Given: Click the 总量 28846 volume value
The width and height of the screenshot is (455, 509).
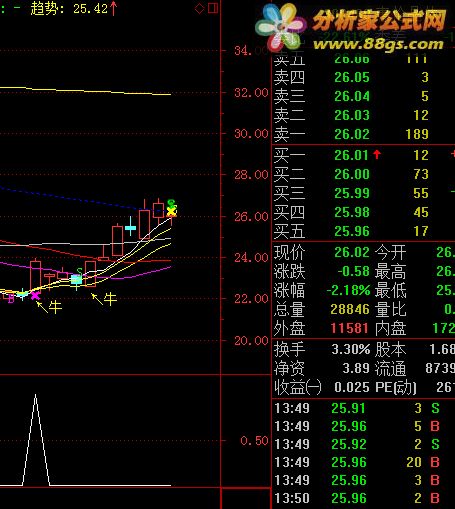Looking at the screenshot, I should (x=350, y=309).
